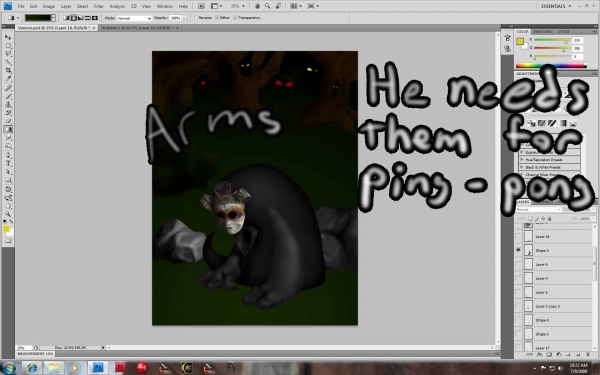The width and height of the screenshot is (600, 375).
Task: Select the Brush tool
Action: (x=8, y=96)
